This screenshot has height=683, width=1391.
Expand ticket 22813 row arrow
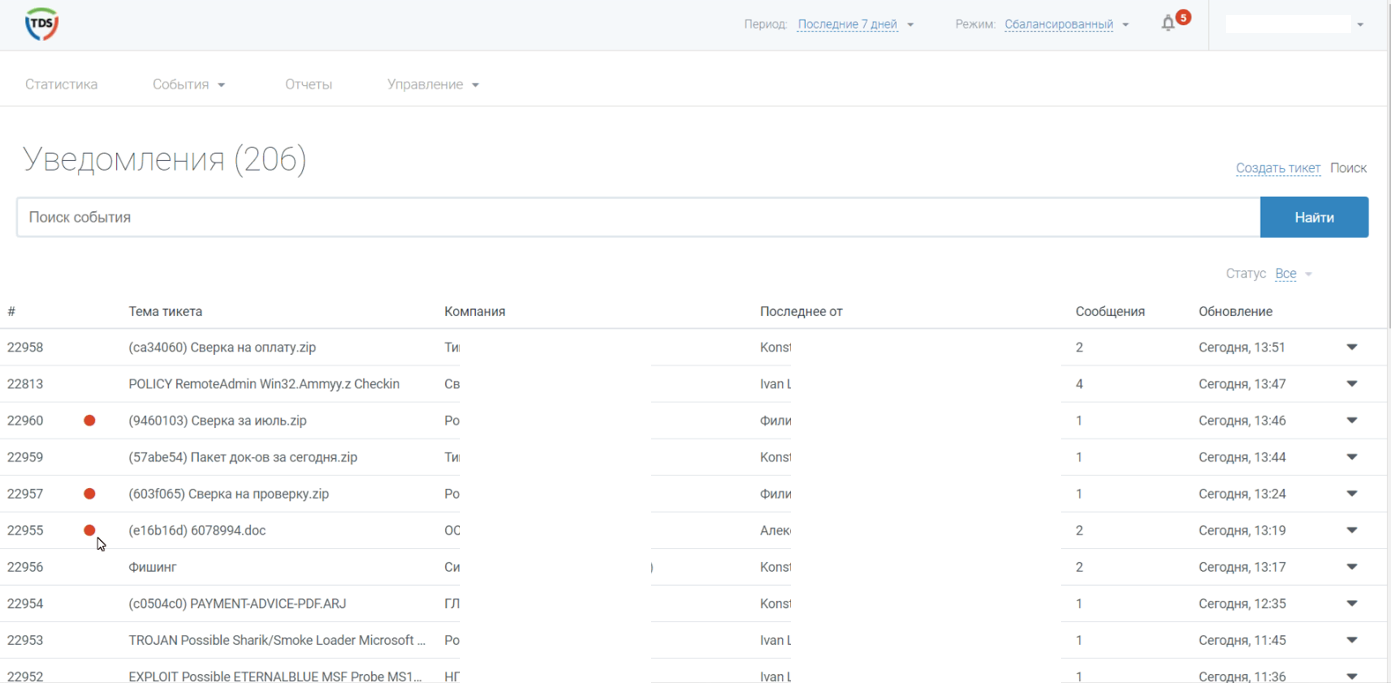pos(1352,384)
